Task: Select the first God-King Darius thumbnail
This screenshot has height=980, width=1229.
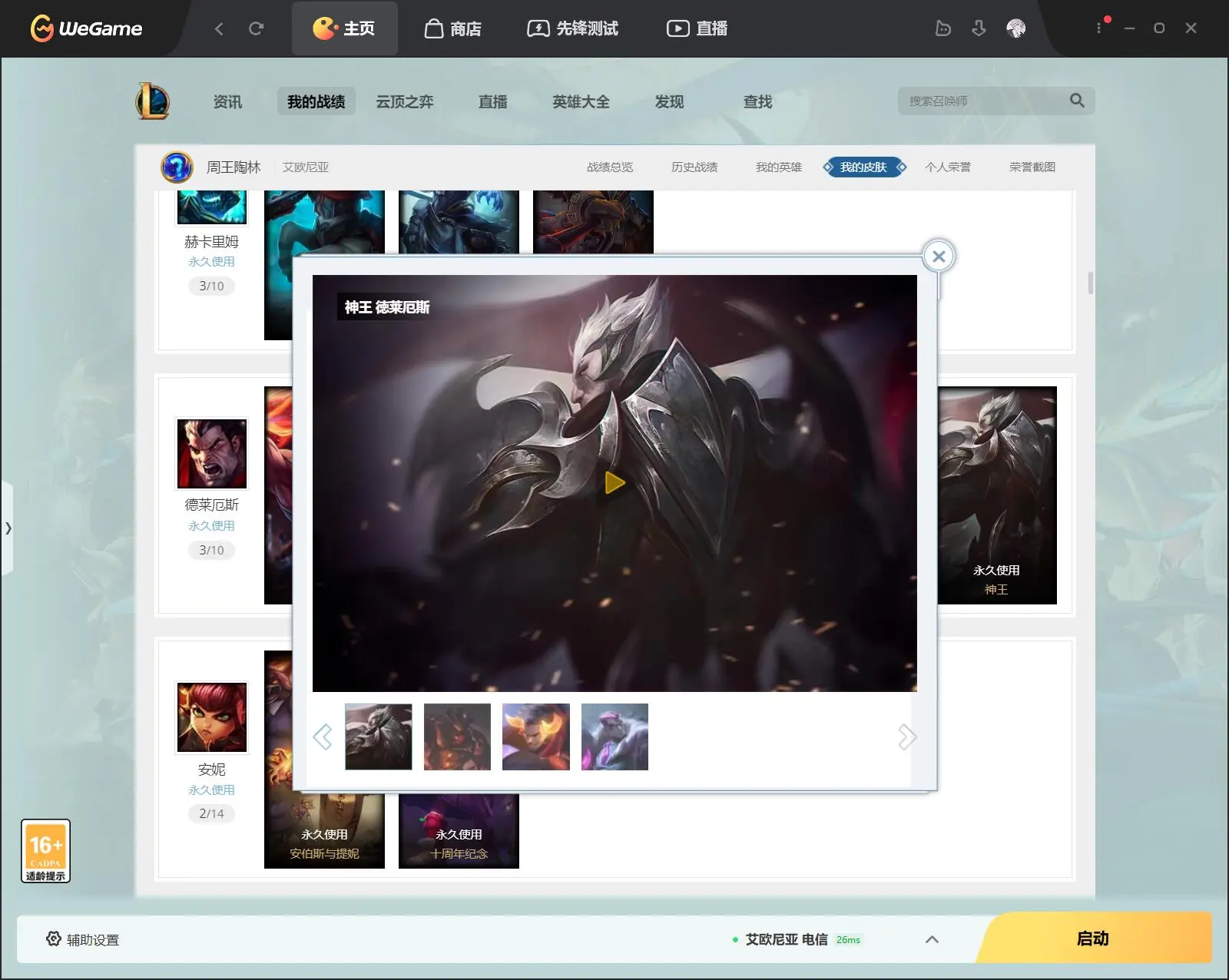Action: point(379,737)
